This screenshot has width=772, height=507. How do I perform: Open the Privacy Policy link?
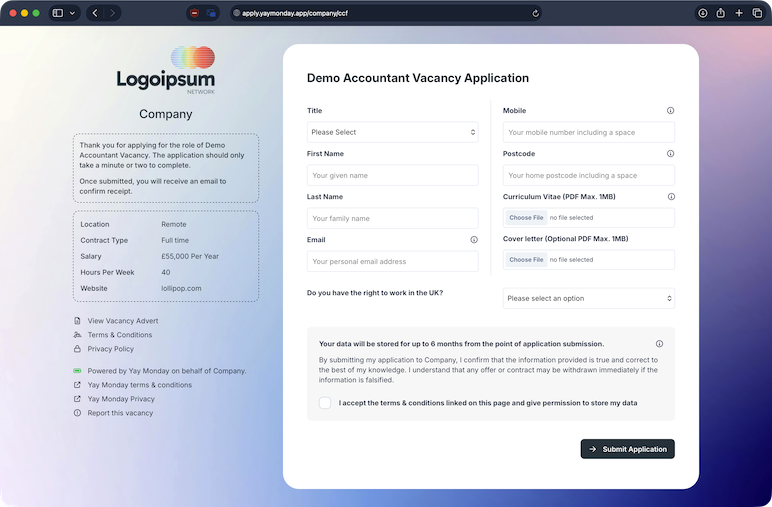[110, 349]
